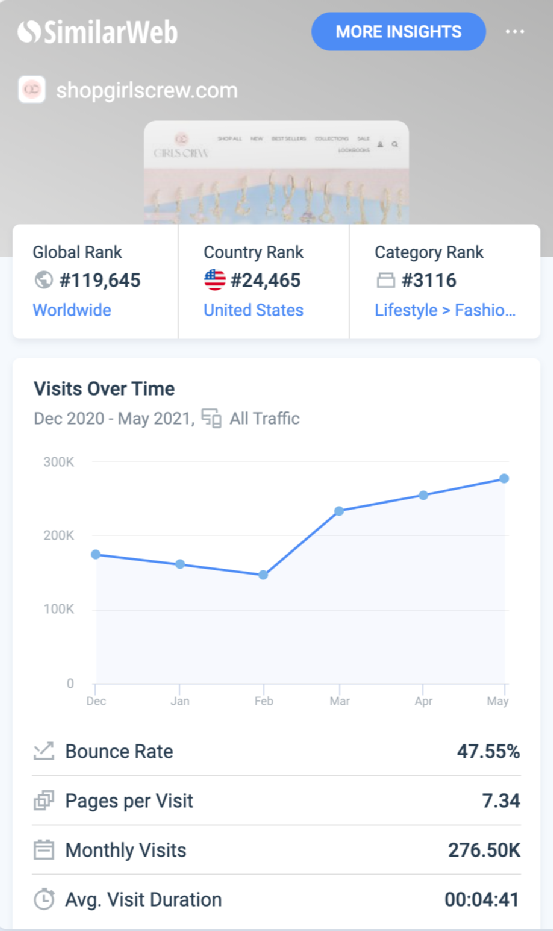Click the SimilarWeb logo

pyautogui.click(x=97, y=32)
